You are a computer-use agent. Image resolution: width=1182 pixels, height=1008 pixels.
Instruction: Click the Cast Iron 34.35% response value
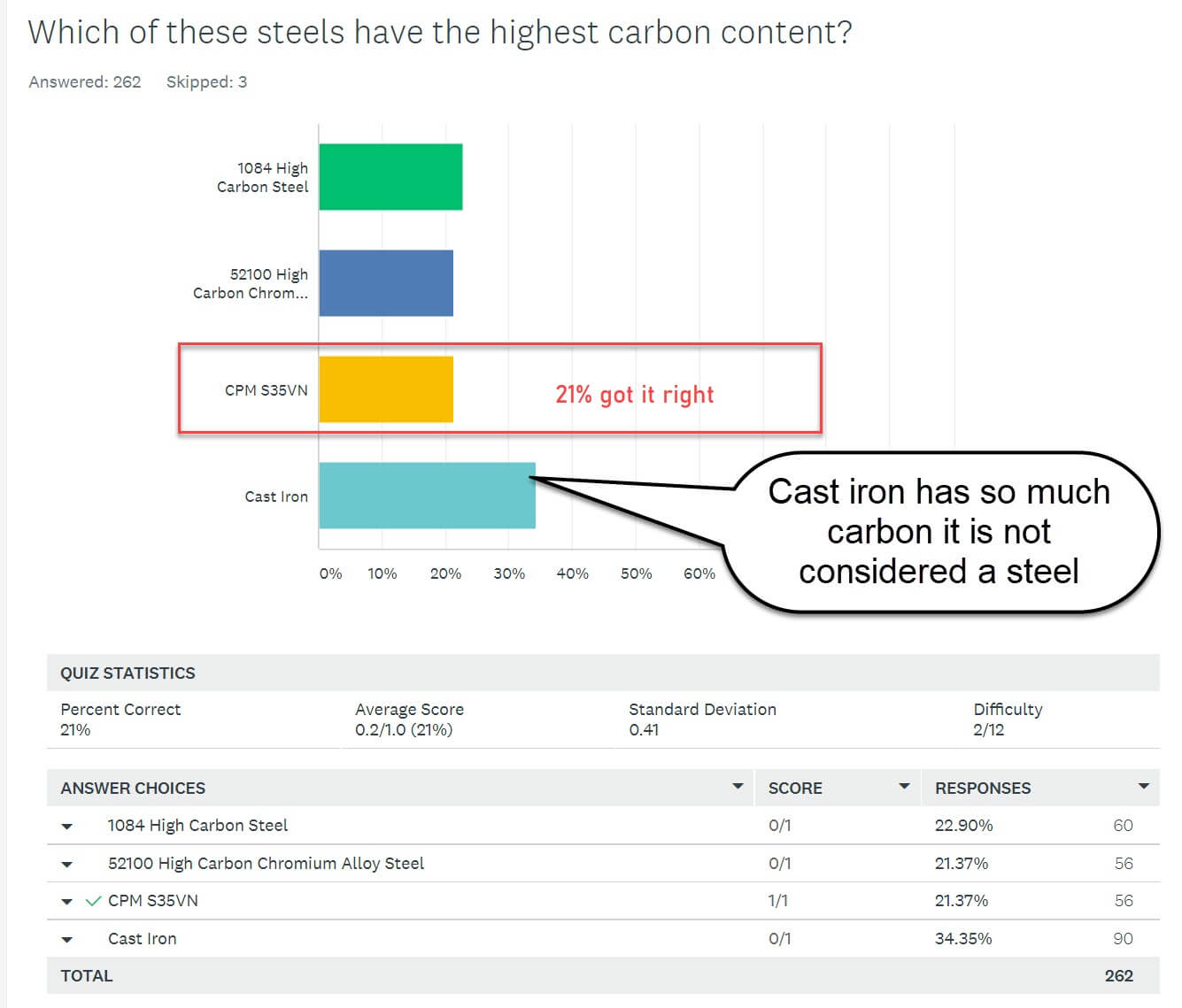pyautogui.click(x=963, y=939)
